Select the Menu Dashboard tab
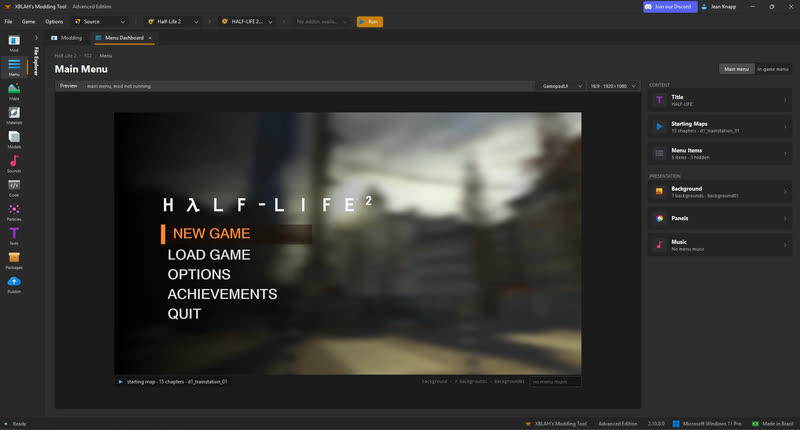 tap(124, 38)
